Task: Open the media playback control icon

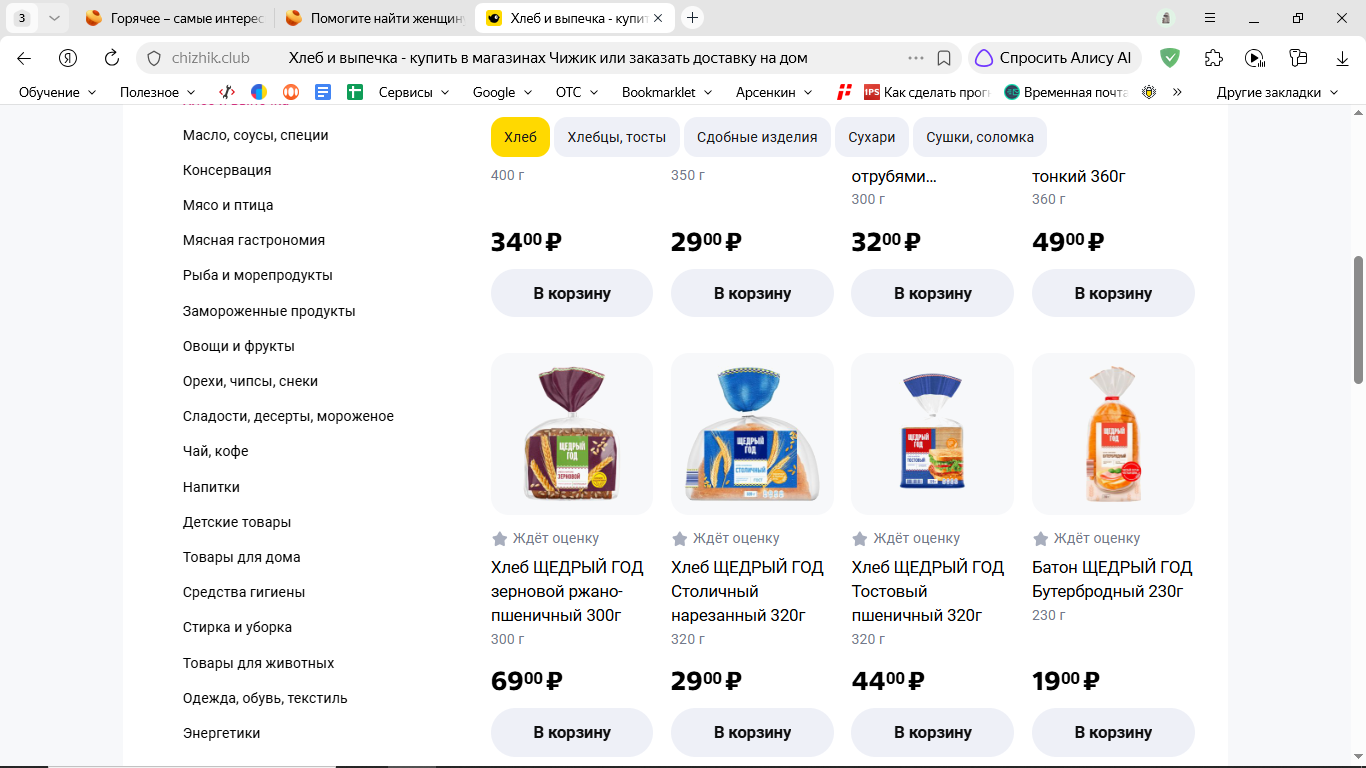Action: pos(1255,58)
